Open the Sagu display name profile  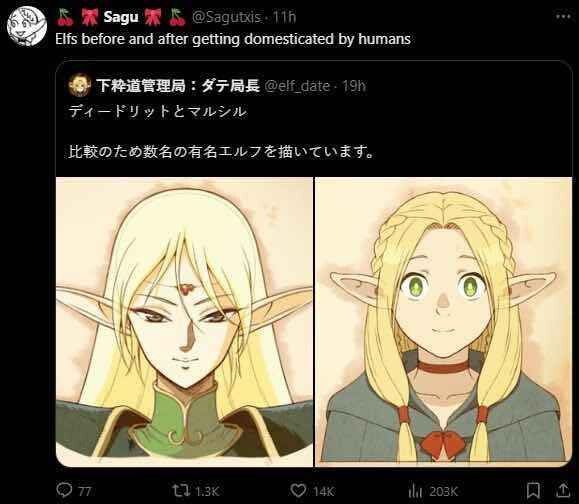coord(121,17)
